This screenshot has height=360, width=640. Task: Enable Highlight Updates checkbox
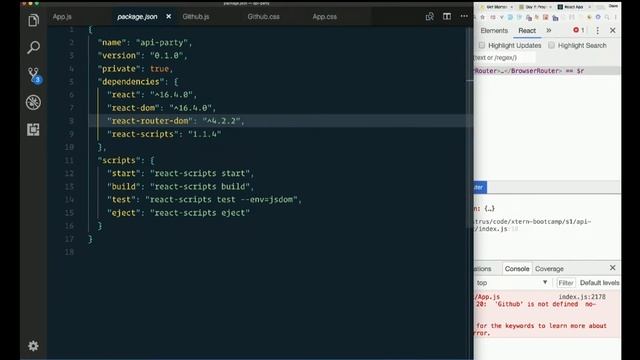click(482, 45)
